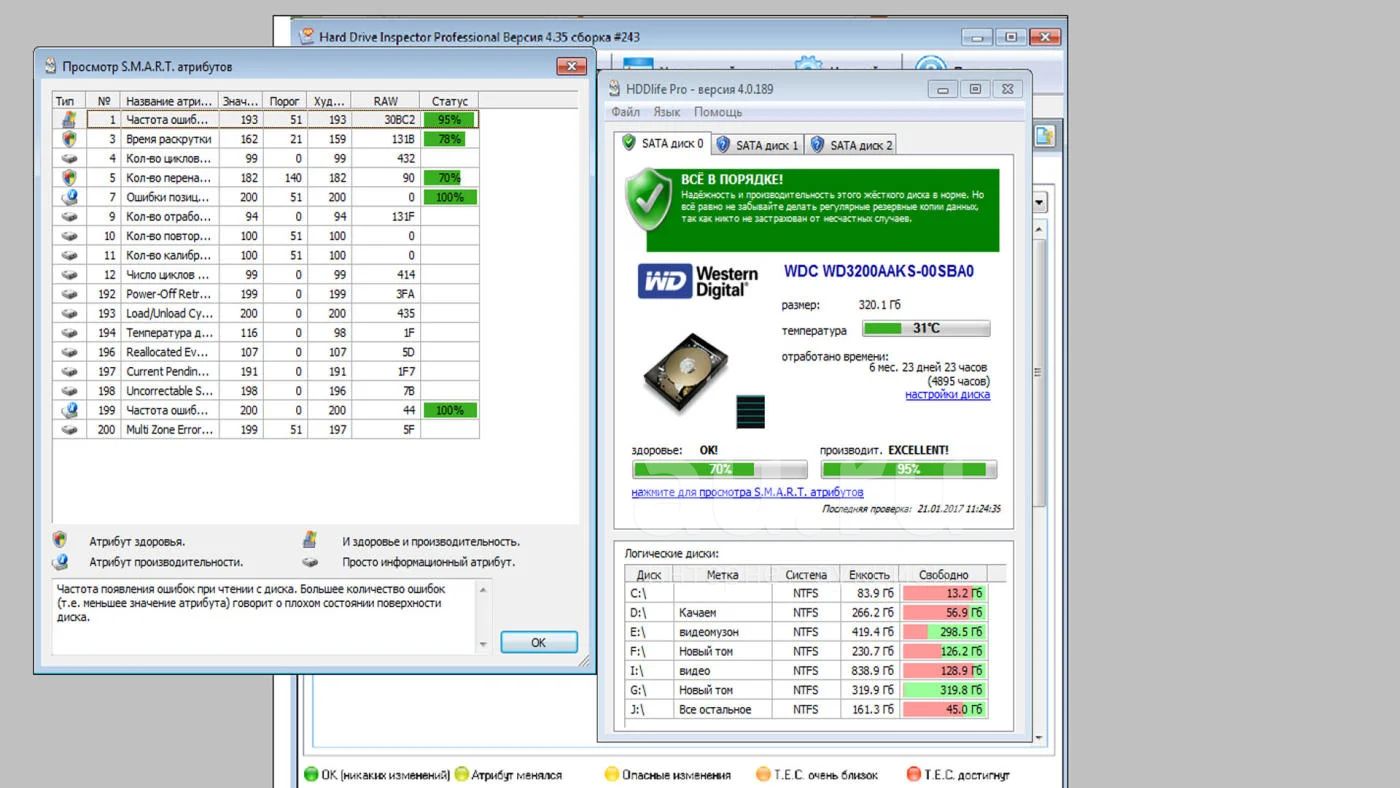
Task: Select attribute row 3 Время раскрутки
Action: tap(266, 139)
